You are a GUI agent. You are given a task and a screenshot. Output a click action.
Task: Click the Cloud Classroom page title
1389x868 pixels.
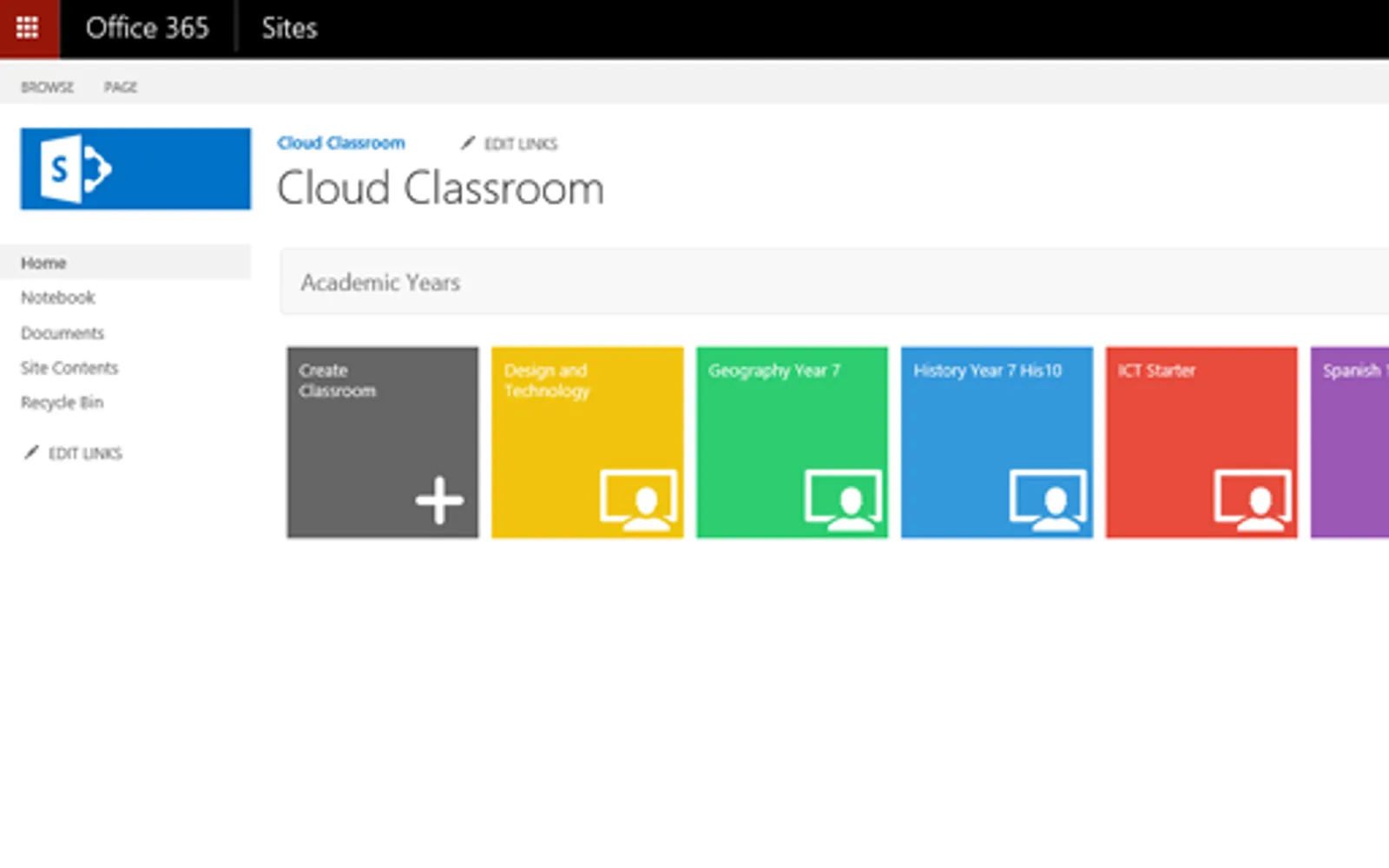[440, 188]
